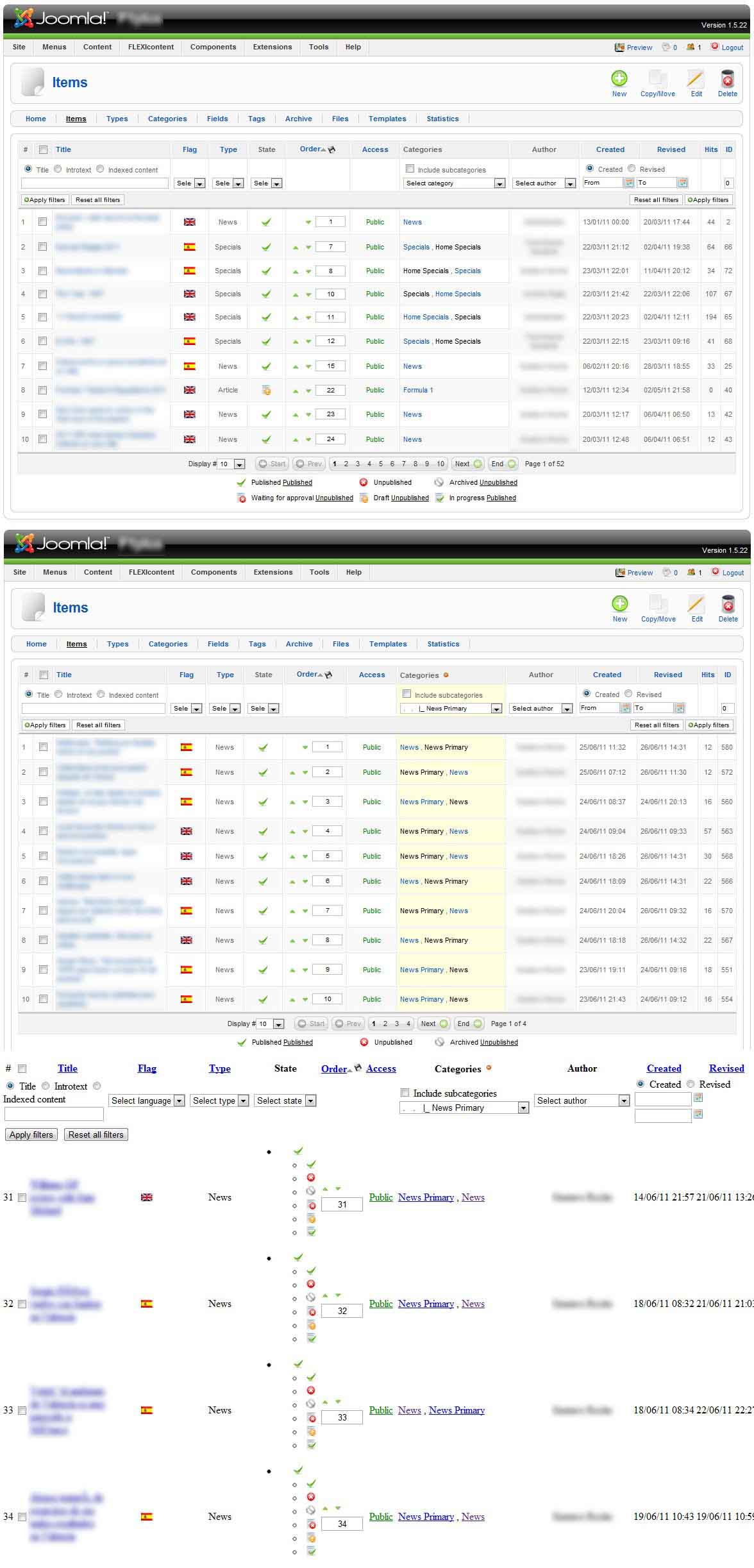Tick the checkbox for row 33 in the bottom list
The height and width of the screenshot is (1568, 754).
[x=22, y=1411]
